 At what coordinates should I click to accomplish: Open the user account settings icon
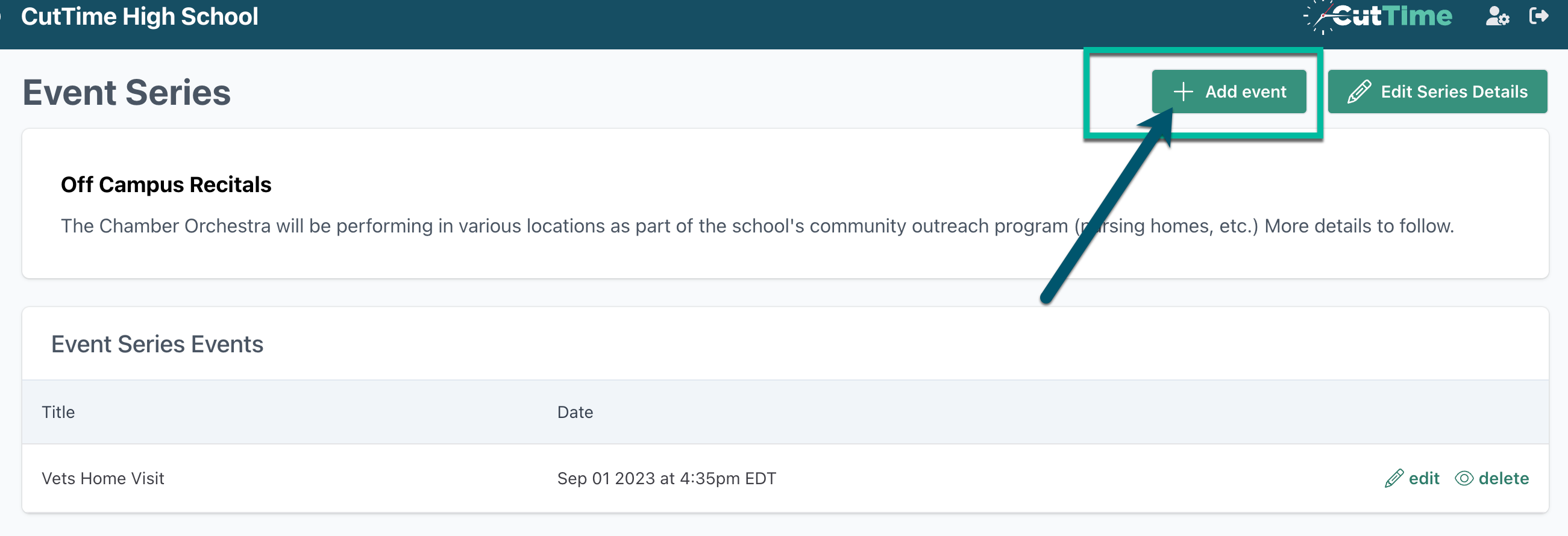(1497, 17)
